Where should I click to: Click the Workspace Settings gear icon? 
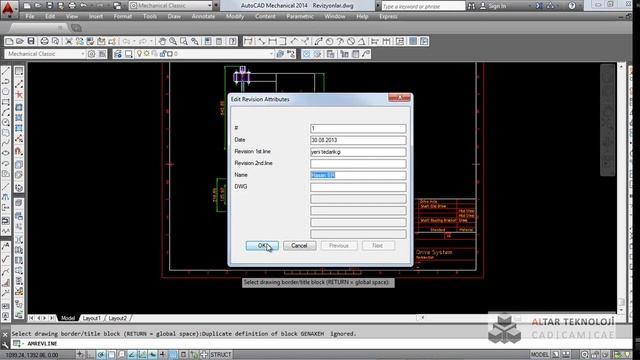tap(91, 54)
